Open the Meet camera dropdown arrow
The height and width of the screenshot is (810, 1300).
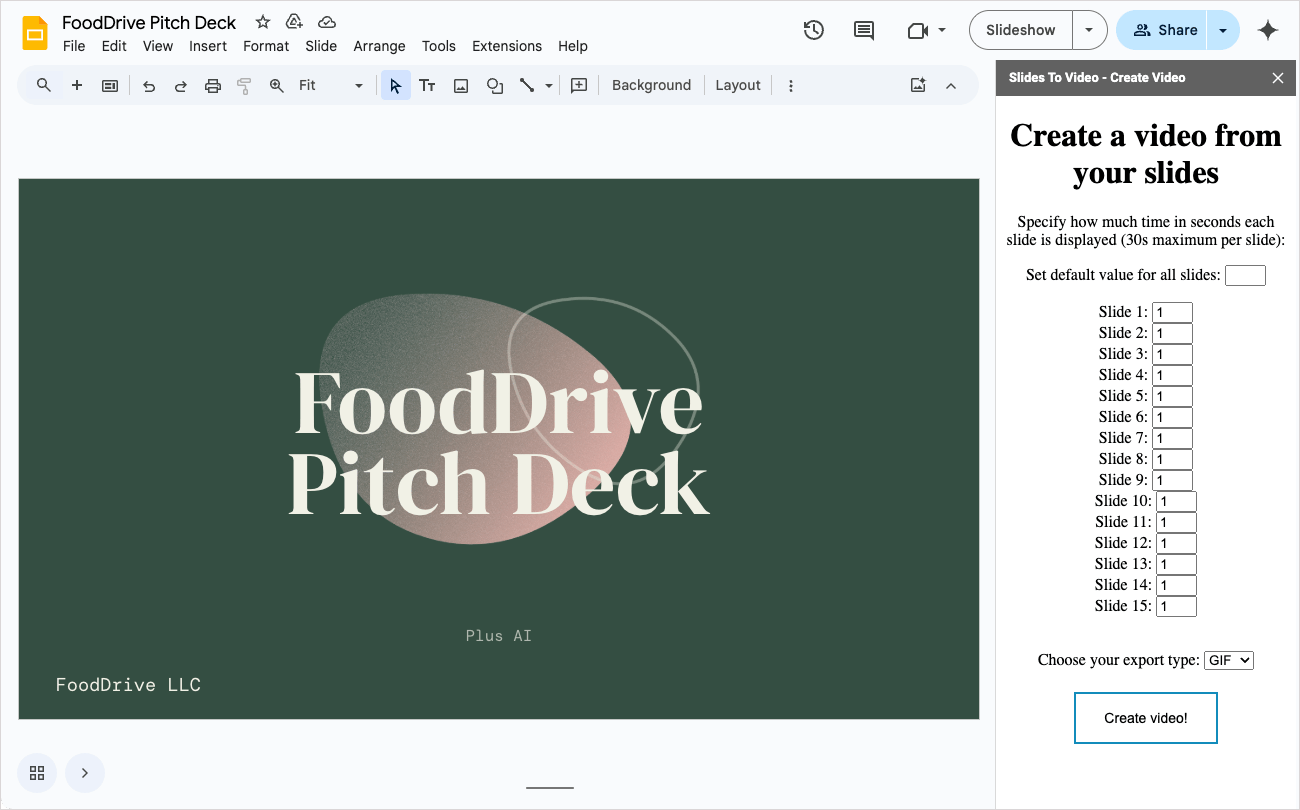[942, 30]
